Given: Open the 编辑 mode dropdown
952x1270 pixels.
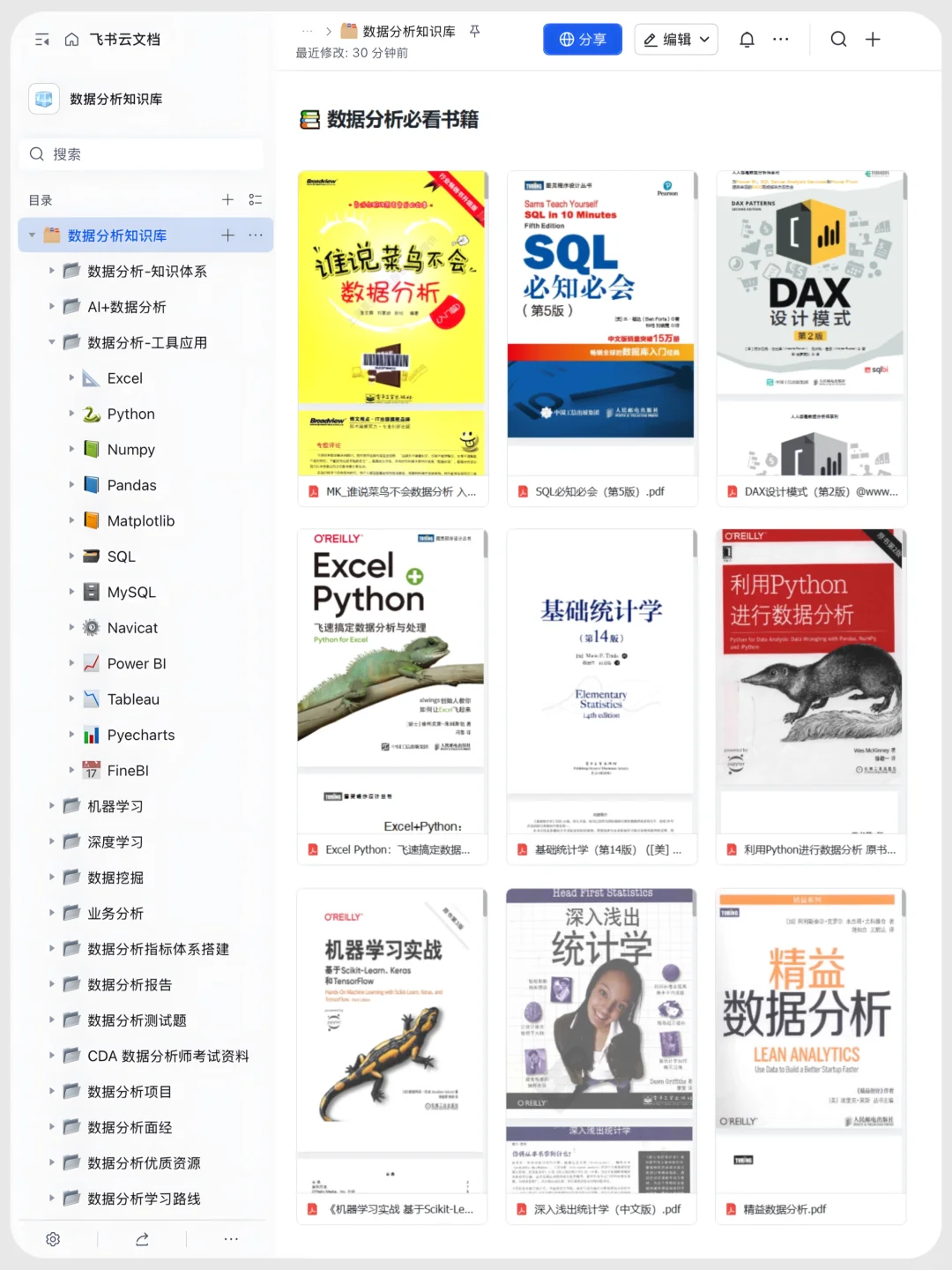Looking at the screenshot, I should [676, 40].
